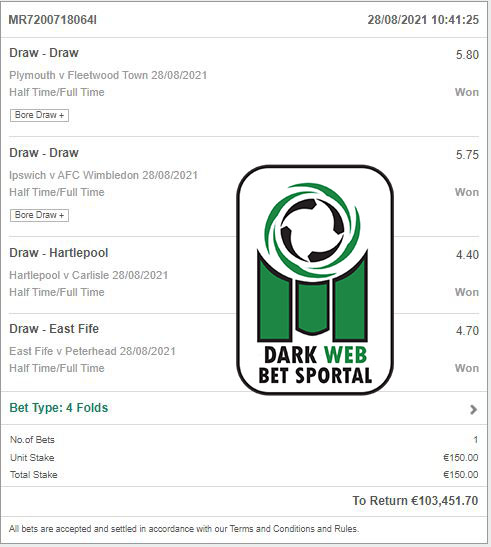
Task: Select bet reference MR7200718064I
Action: (53, 20)
